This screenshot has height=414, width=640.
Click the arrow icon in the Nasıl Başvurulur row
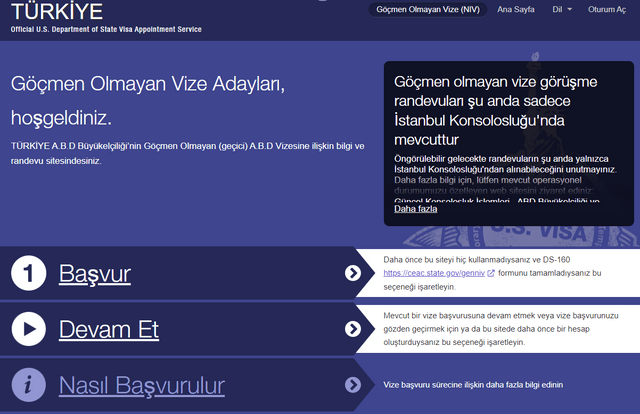tap(353, 385)
